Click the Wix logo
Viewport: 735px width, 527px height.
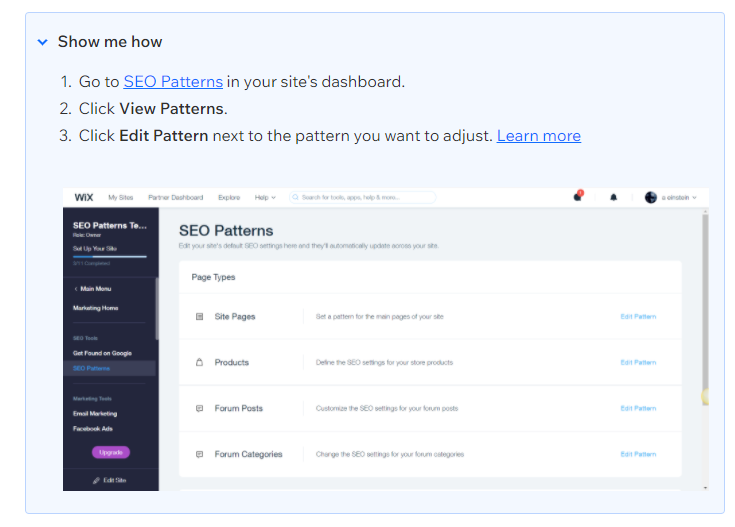click(84, 197)
